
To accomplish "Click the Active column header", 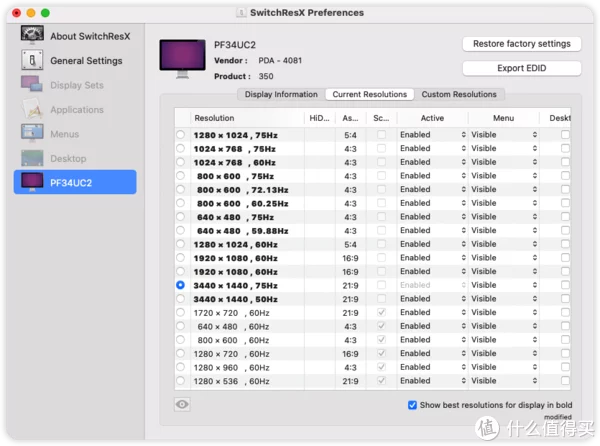I will tap(432, 118).
